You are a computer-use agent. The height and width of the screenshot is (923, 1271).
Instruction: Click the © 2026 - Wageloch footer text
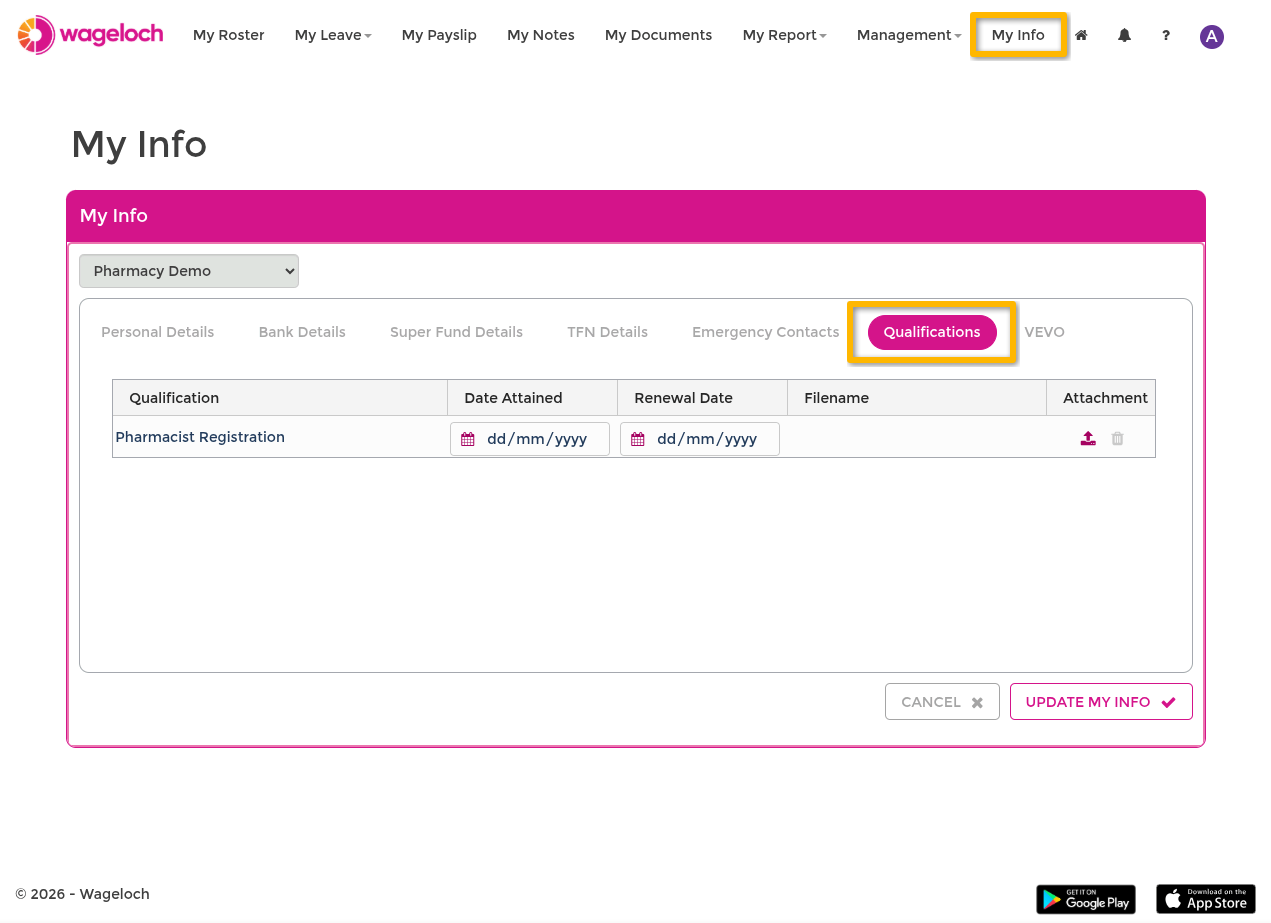click(x=83, y=894)
